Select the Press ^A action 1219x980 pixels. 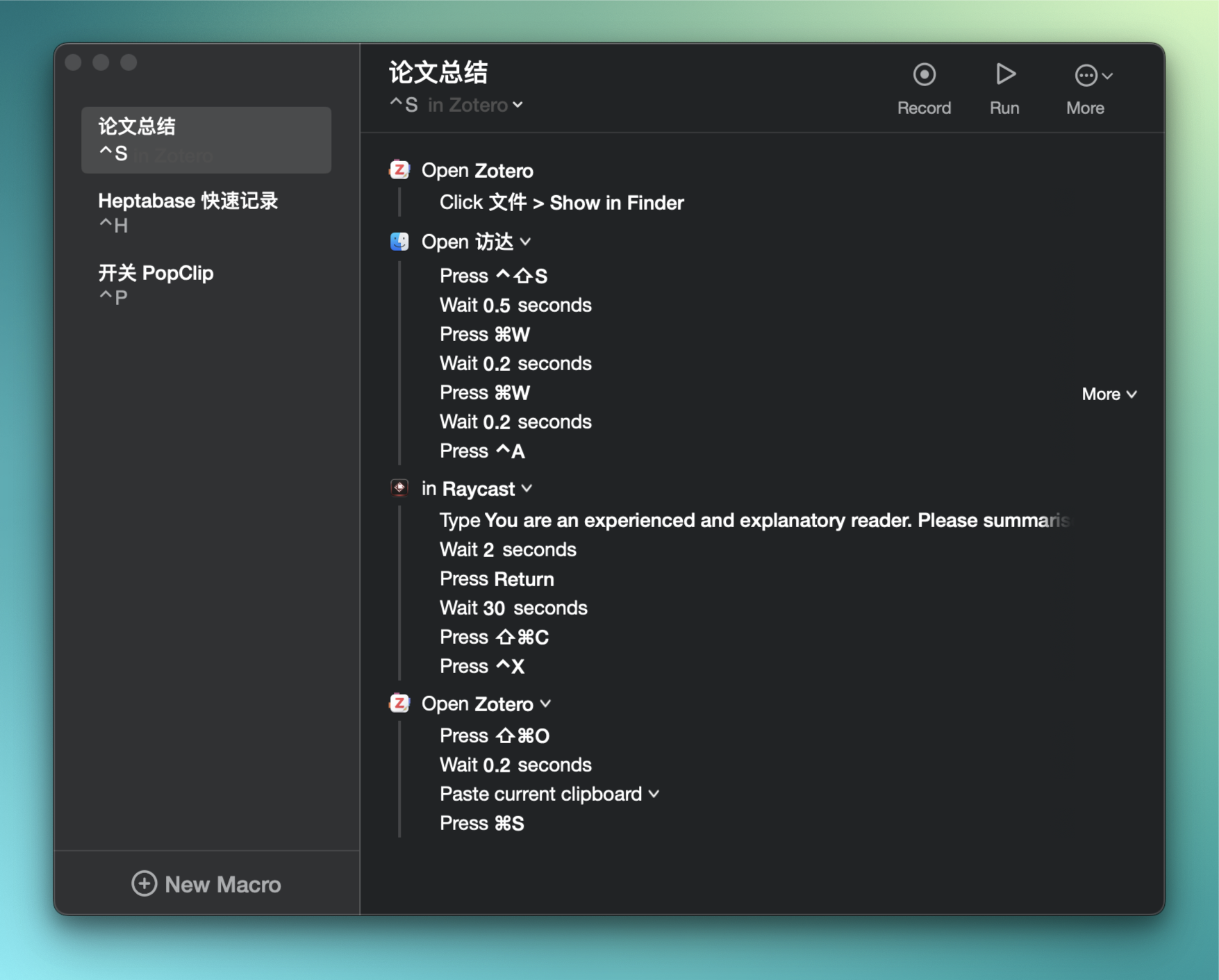tap(482, 451)
